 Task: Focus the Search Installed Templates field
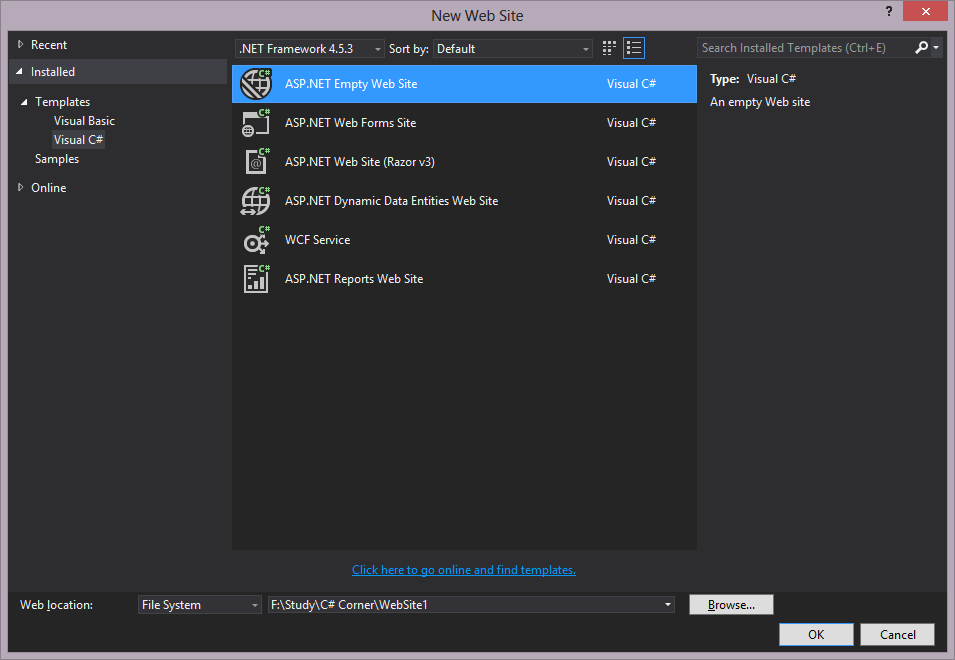(x=804, y=47)
